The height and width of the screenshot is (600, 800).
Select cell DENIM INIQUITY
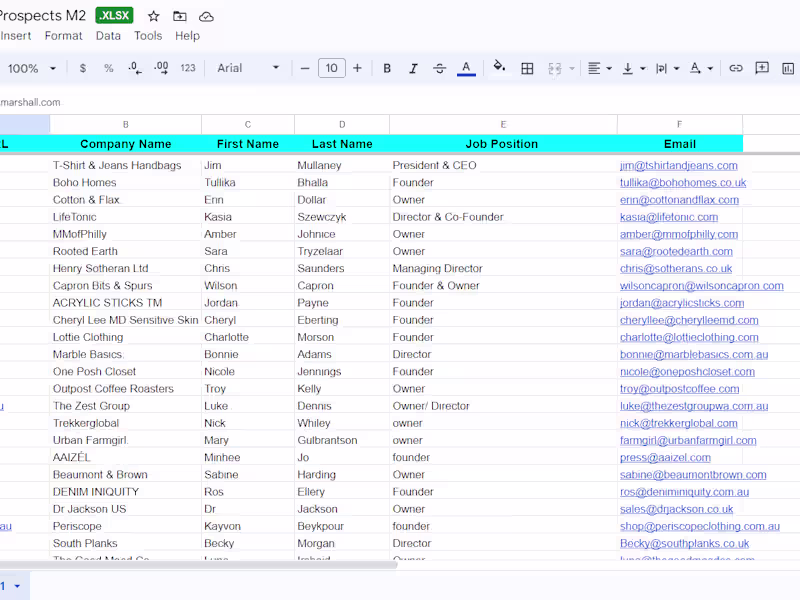pos(126,492)
